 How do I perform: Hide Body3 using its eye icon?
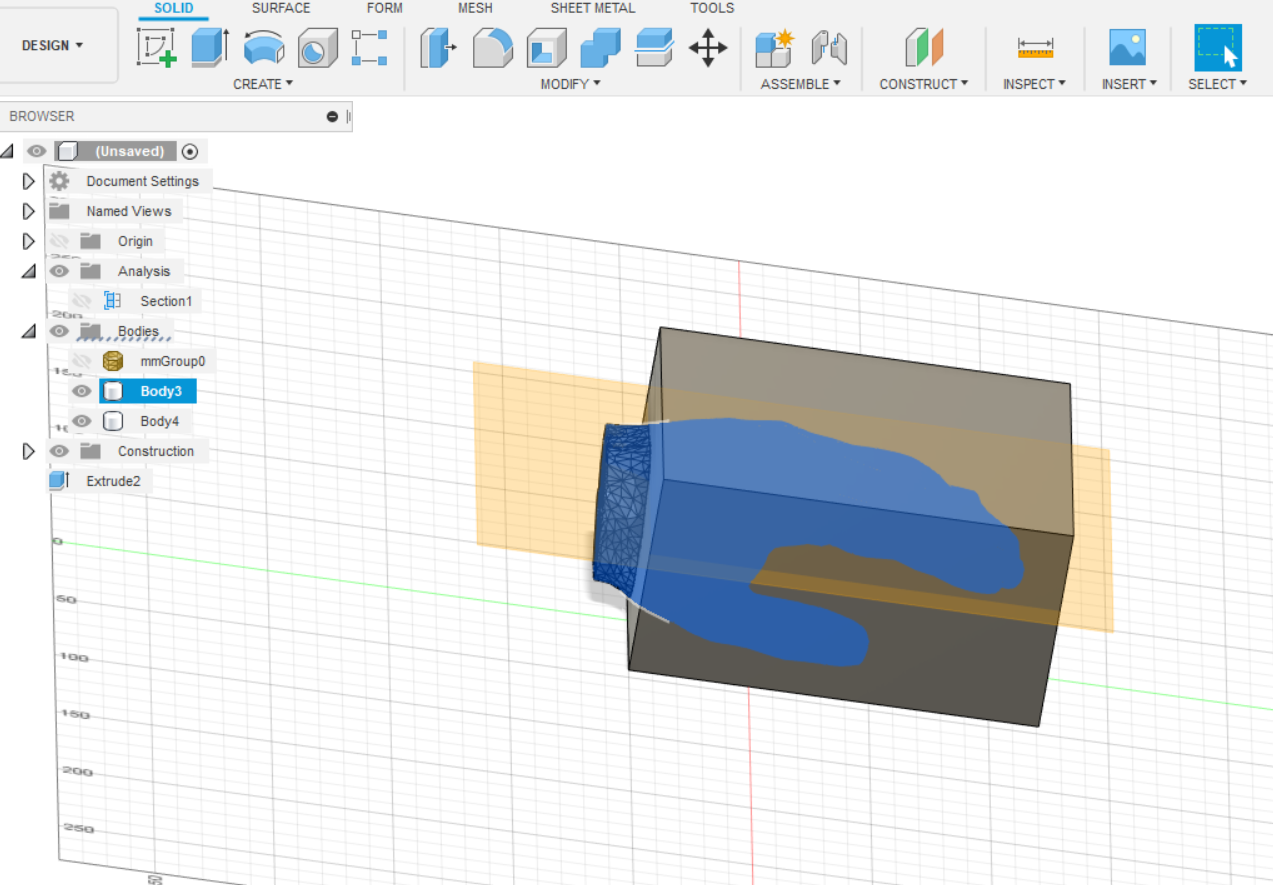pyautogui.click(x=81, y=391)
